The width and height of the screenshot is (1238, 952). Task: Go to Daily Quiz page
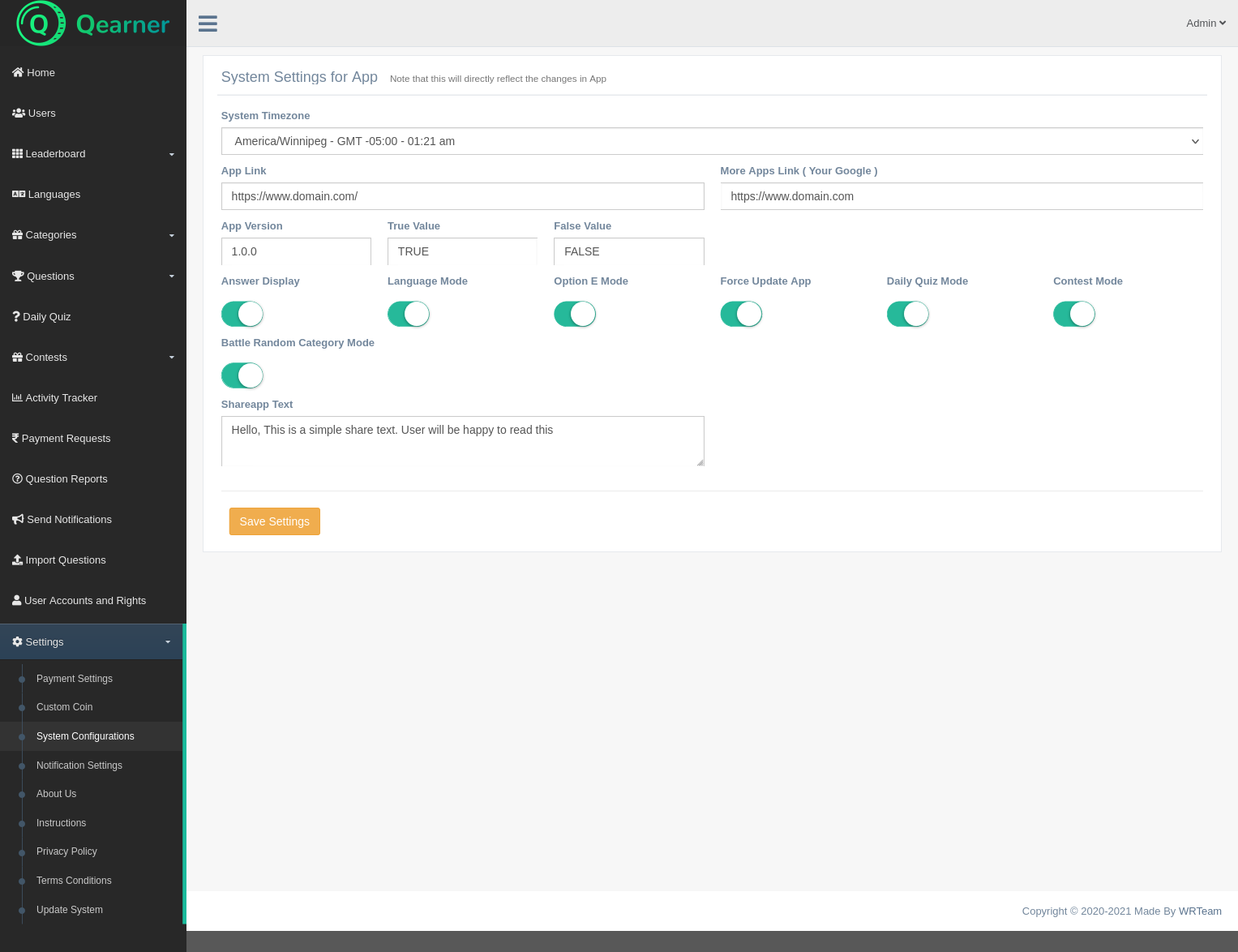(x=47, y=316)
